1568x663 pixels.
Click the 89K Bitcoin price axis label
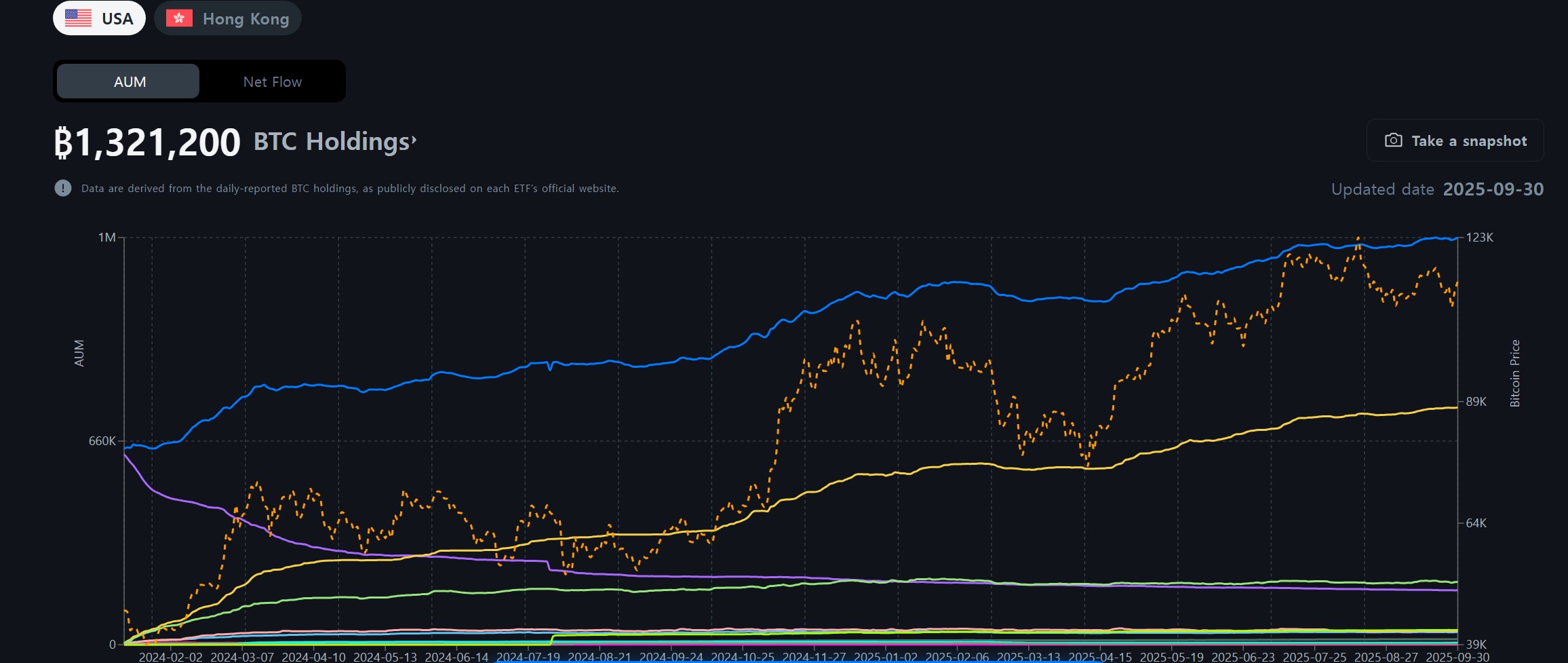(x=1476, y=402)
